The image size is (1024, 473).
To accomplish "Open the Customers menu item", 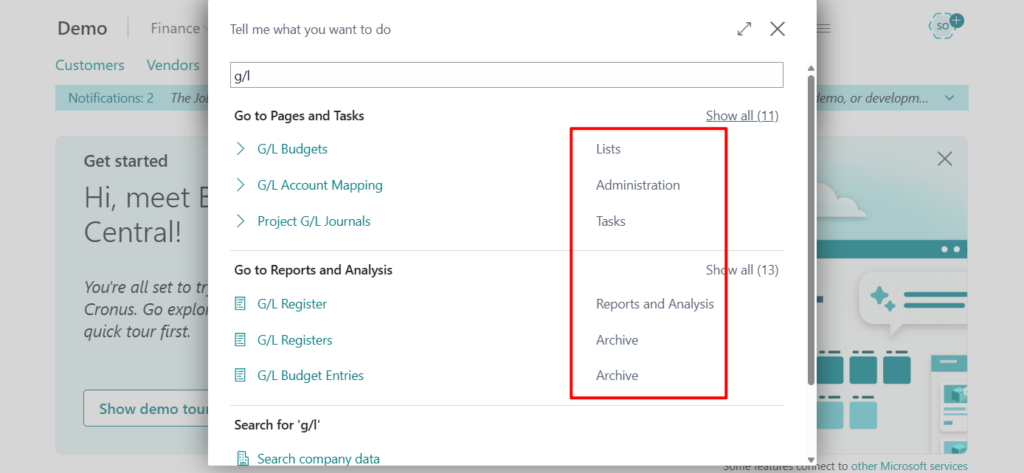I will coord(90,65).
